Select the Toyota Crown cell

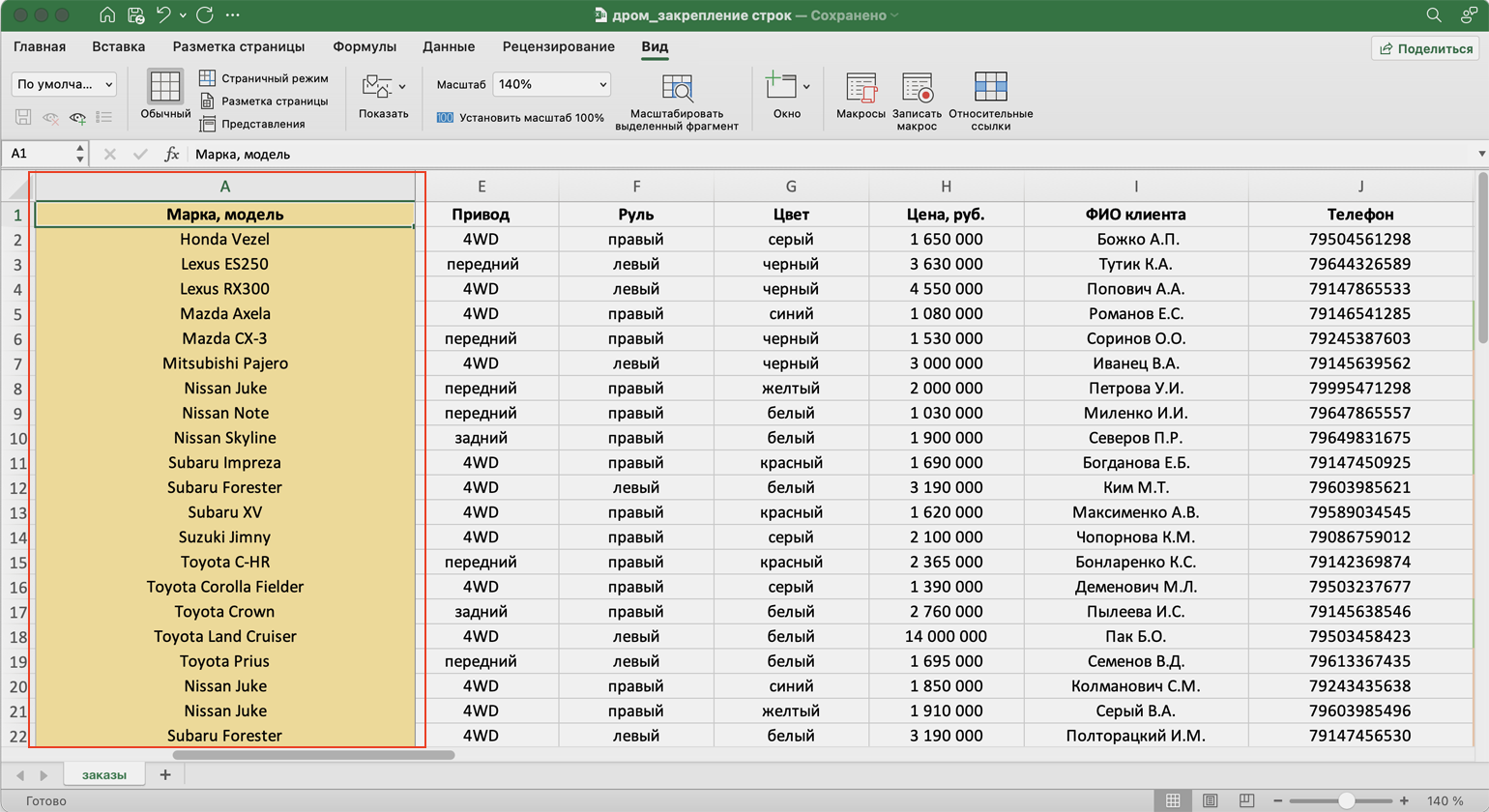pyautogui.click(x=224, y=611)
